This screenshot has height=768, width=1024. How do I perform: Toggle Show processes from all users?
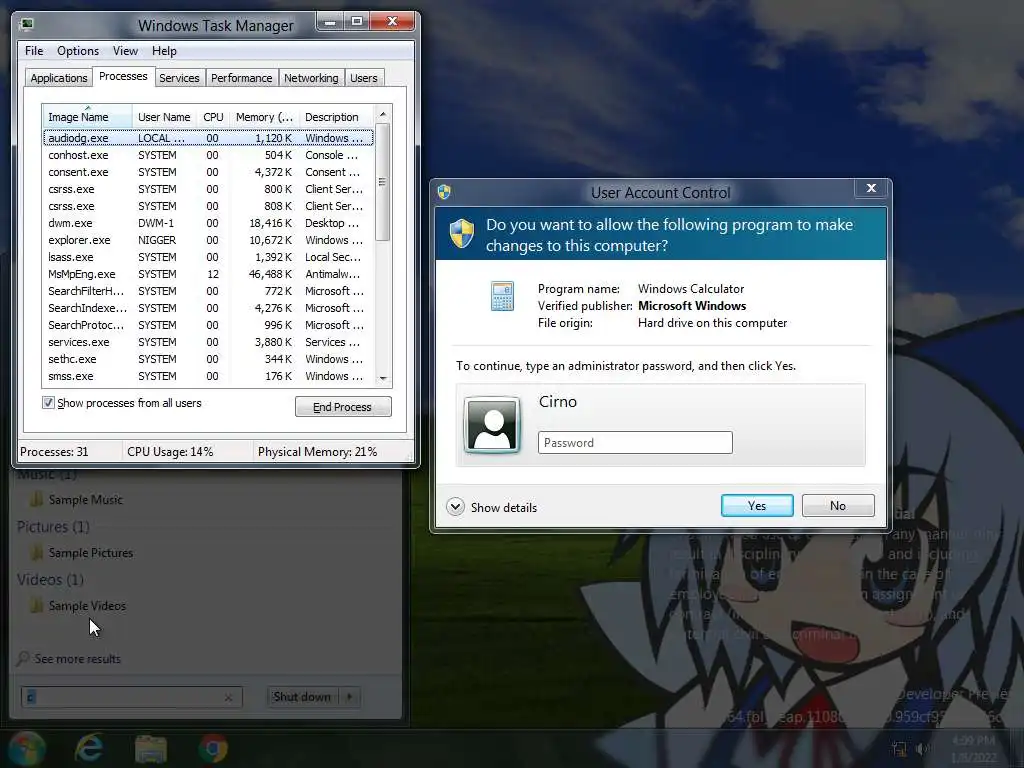click(48, 403)
